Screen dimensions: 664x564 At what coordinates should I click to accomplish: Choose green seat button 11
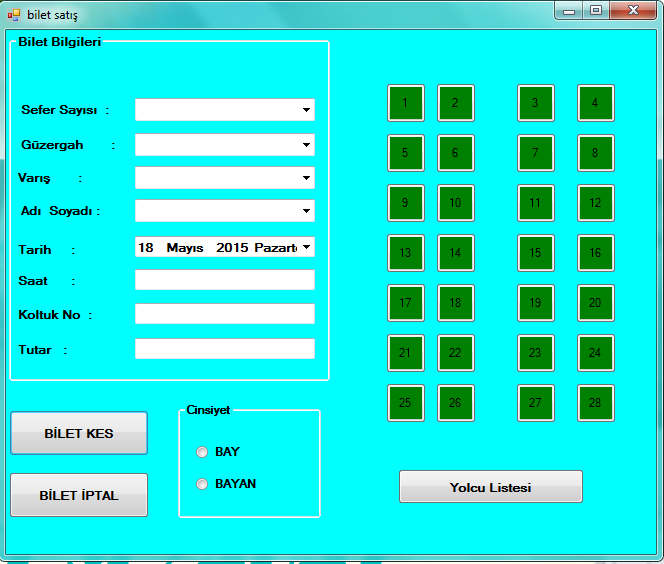[x=536, y=203]
